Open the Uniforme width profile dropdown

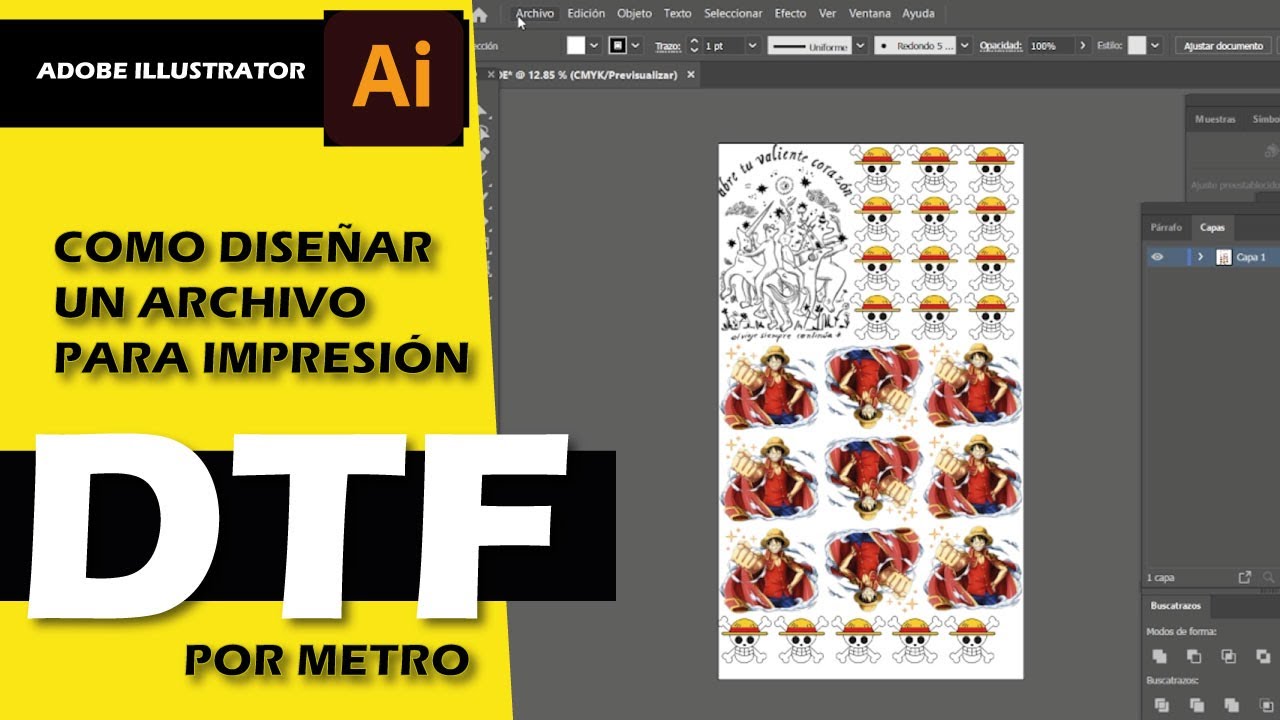pos(860,46)
